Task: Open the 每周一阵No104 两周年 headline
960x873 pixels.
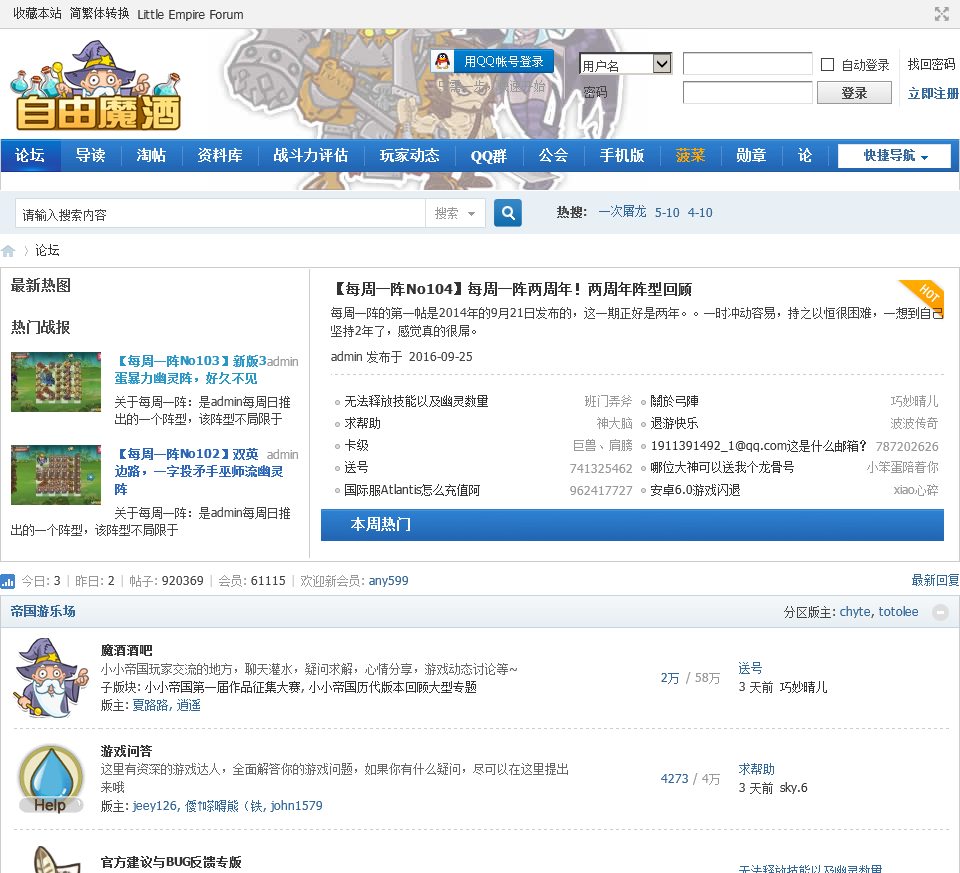Action: click(x=511, y=289)
